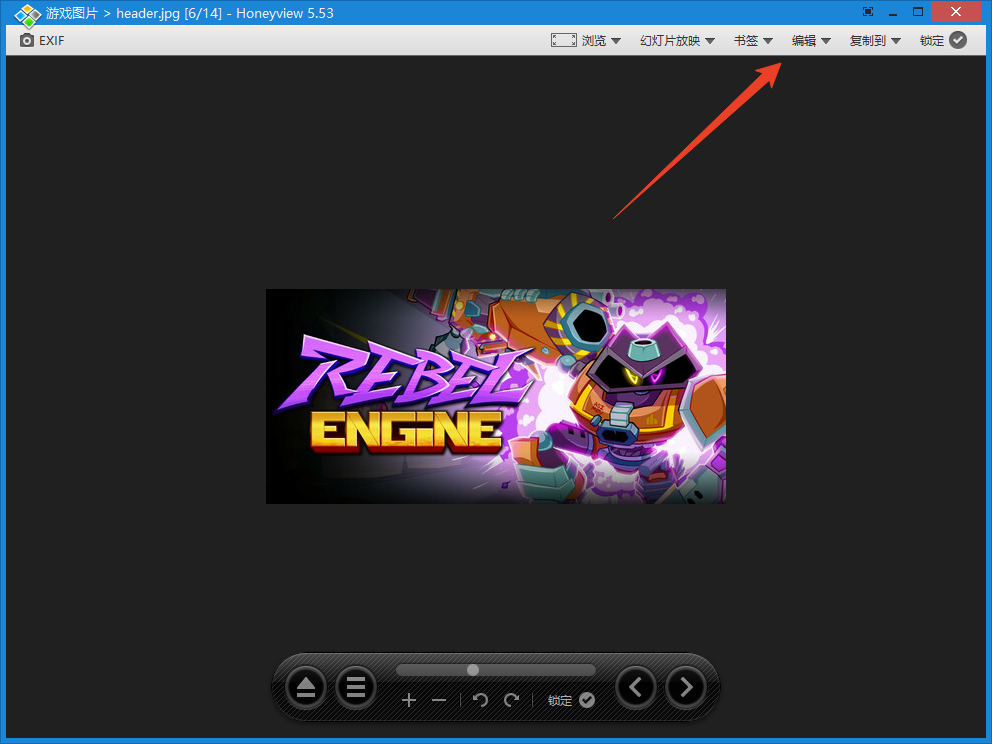Open the 编辑 edit menu
The width and height of the screenshot is (992, 744).
coord(811,41)
